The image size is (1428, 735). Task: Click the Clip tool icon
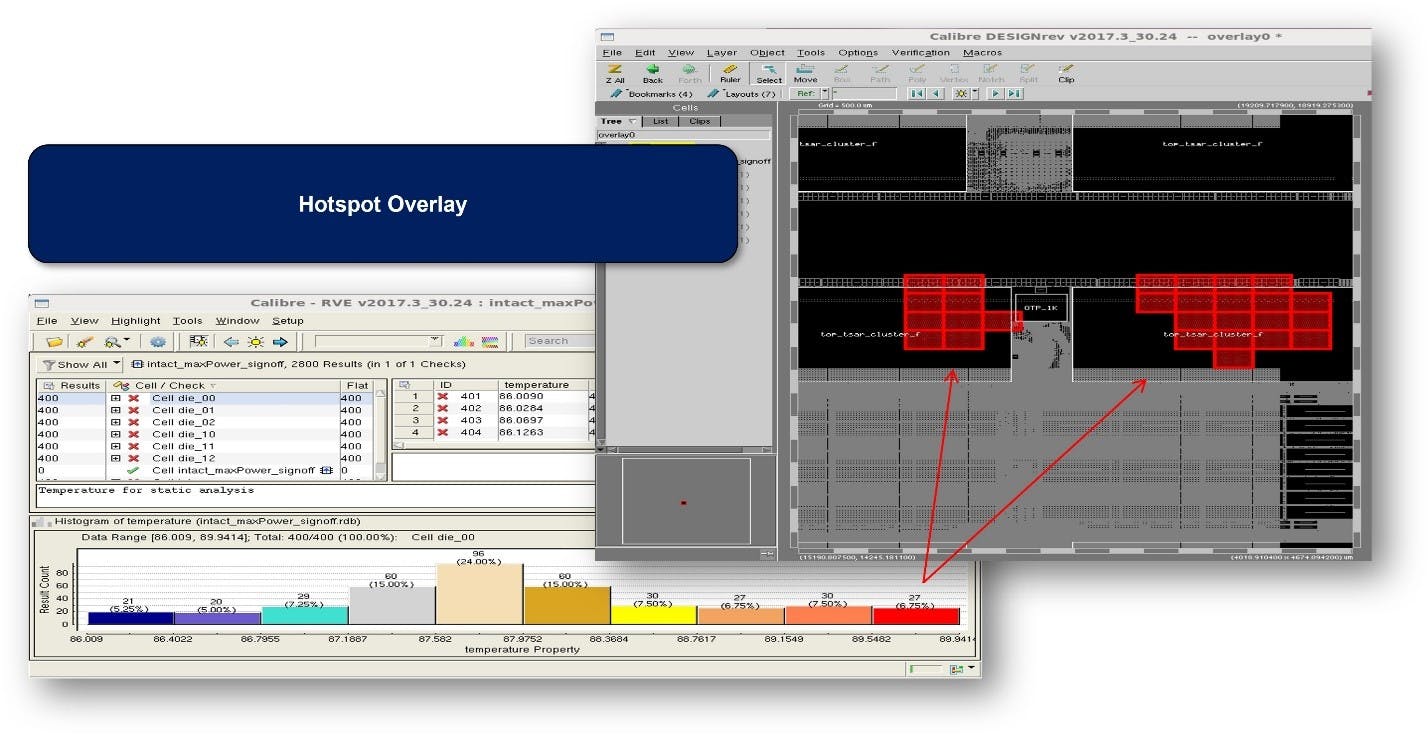click(x=1066, y=72)
